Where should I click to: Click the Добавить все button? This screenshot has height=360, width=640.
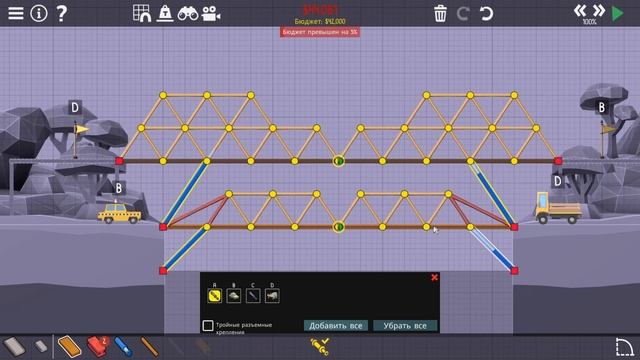coord(336,326)
